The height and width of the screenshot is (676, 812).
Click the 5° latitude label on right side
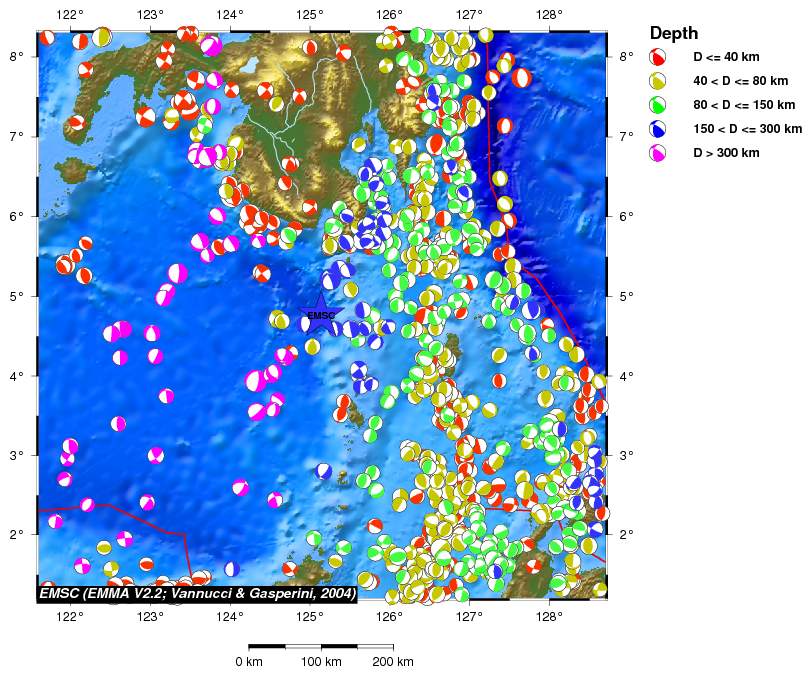coord(626,296)
